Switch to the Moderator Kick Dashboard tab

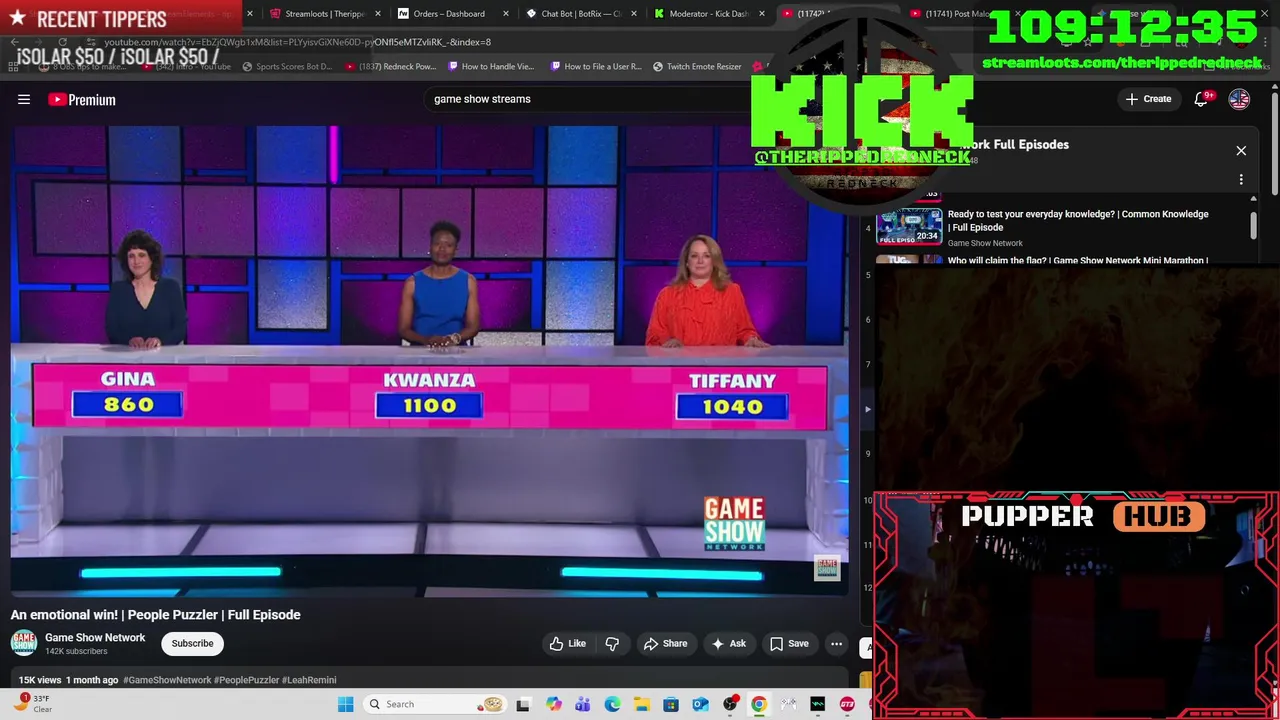click(702, 14)
